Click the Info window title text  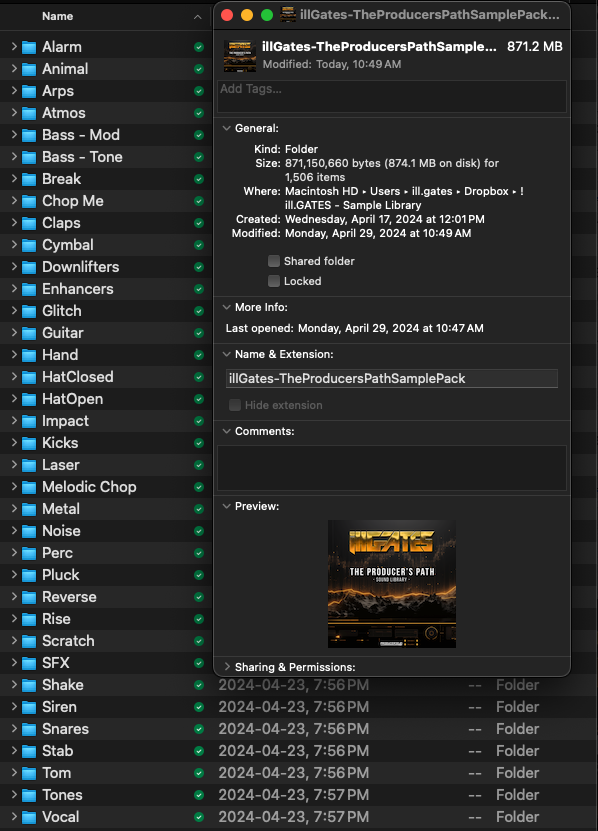pos(429,15)
